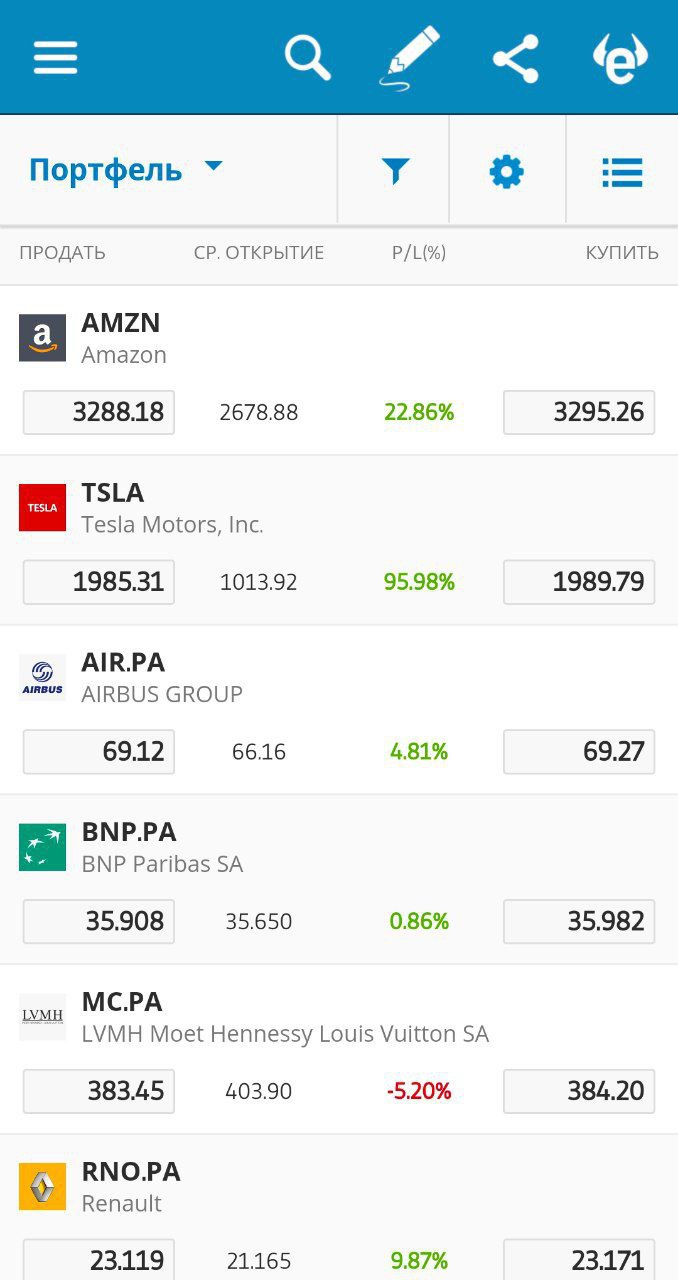This screenshot has width=678, height=1280.
Task: Sell TSLA at 1985.31
Action: 99,582
